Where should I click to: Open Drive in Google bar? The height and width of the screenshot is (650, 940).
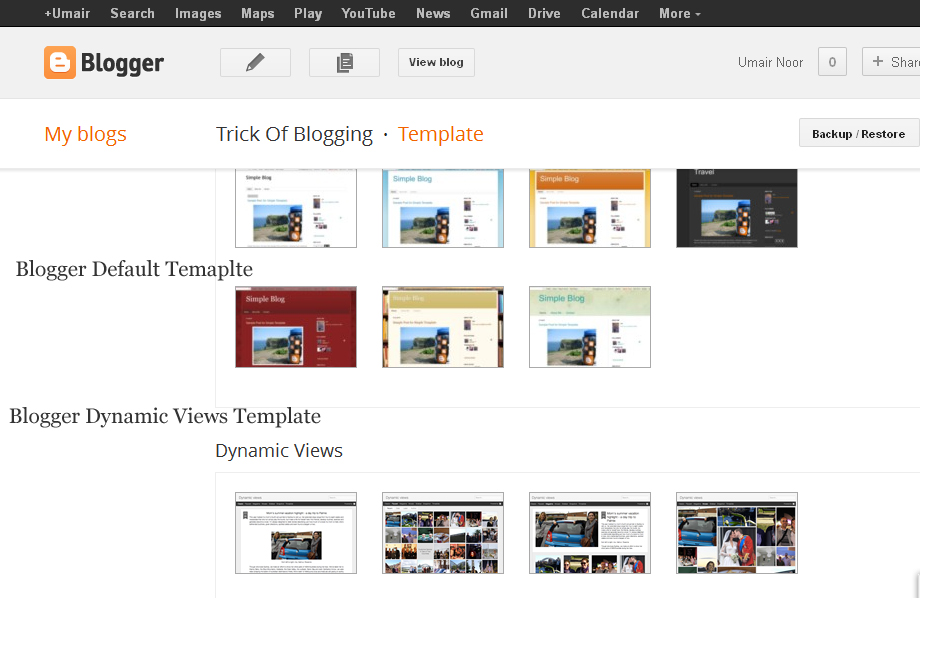pos(544,13)
